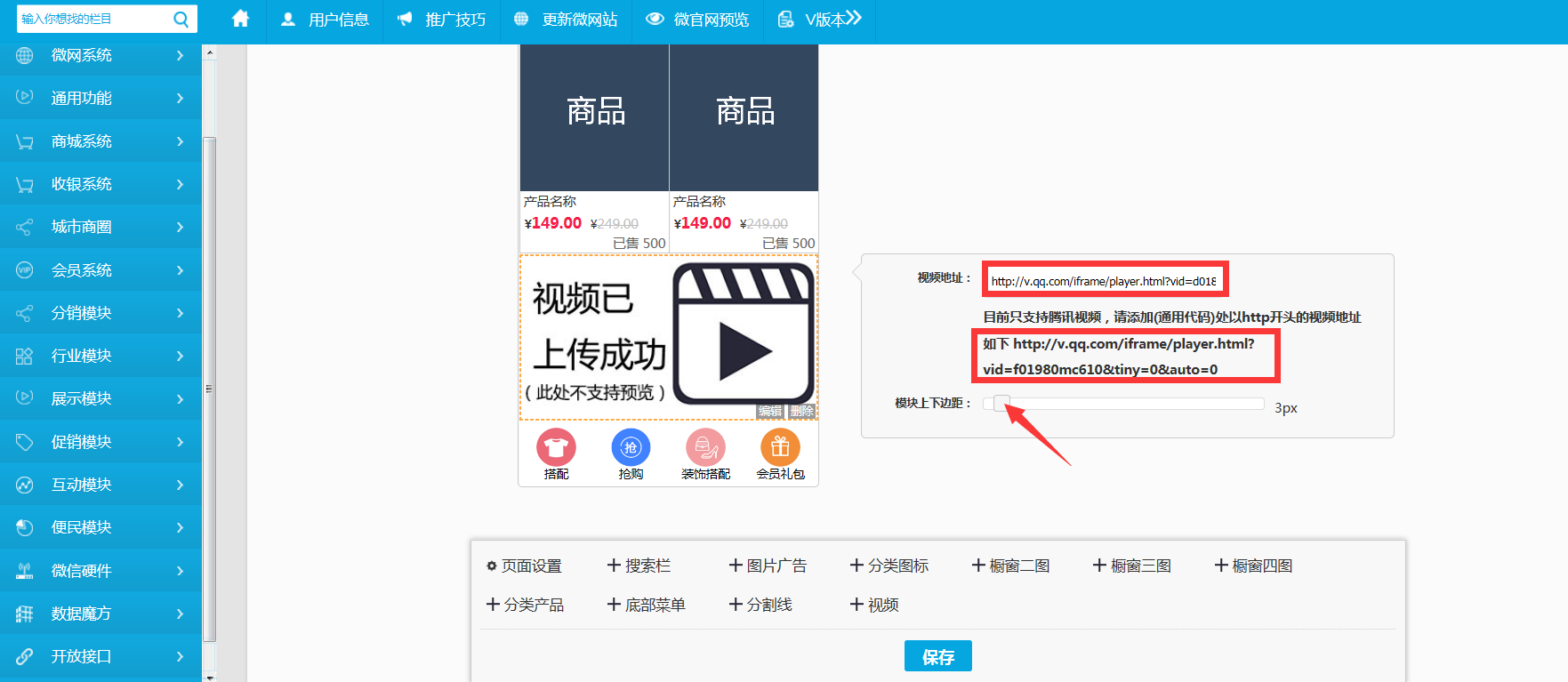This screenshot has height=682, width=1568.
Task: Click the 会员礼包 gift icon
Action: 780,447
